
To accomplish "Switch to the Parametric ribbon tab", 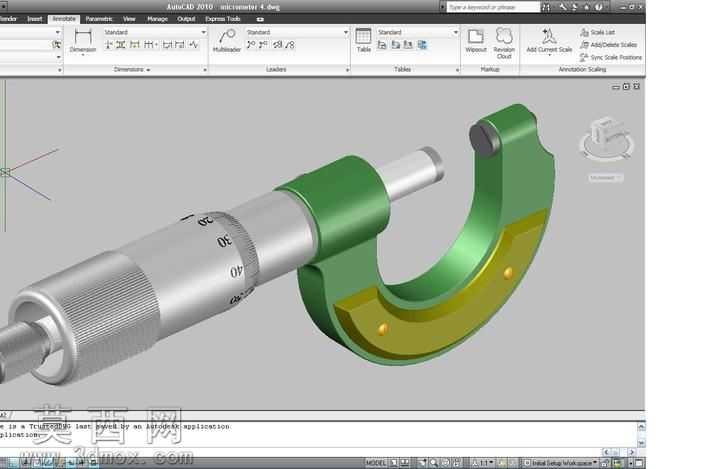I will click(x=99, y=19).
